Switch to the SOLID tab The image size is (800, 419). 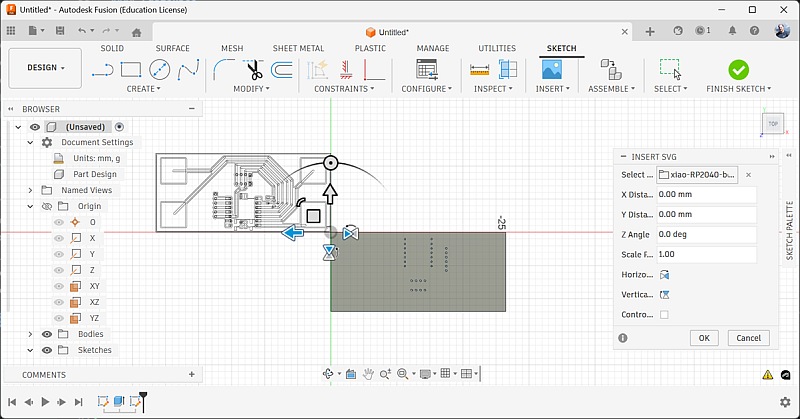click(x=112, y=48)
